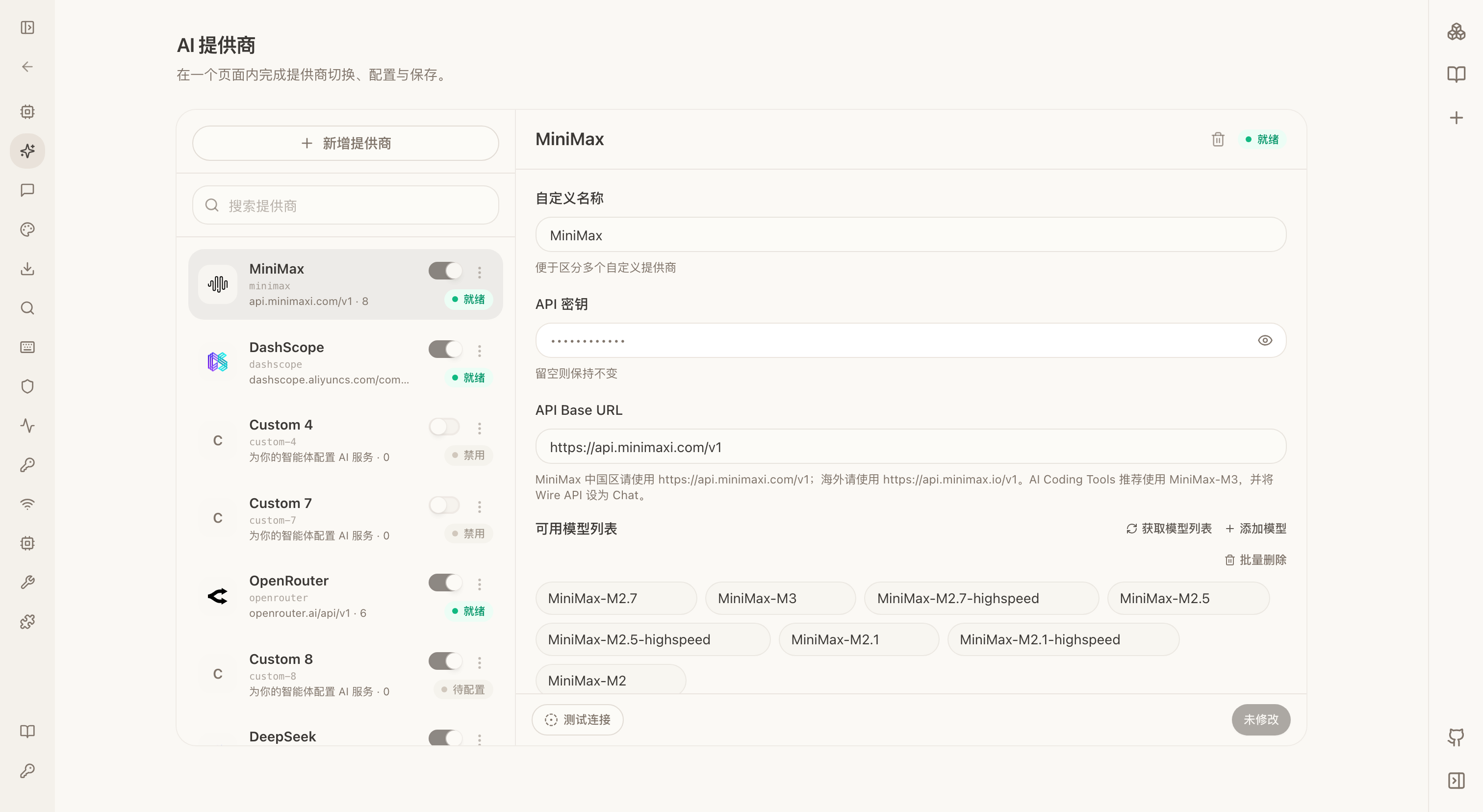This screenshot has width=1483, height=812.
Task: Select the MiniMax-M3 model chip
Action: 781,599
